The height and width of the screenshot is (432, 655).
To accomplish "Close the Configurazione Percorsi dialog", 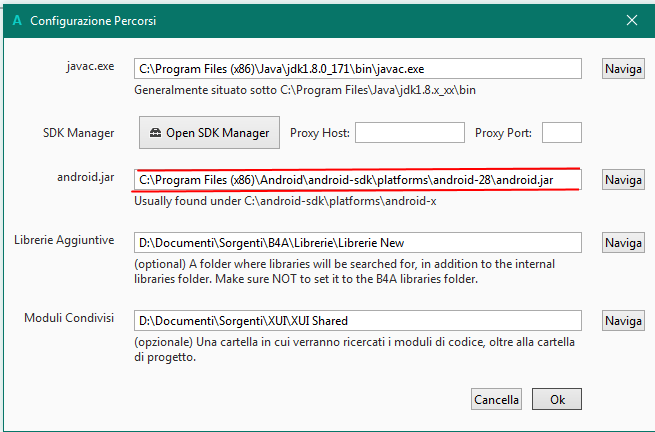I will pos(631,20).
